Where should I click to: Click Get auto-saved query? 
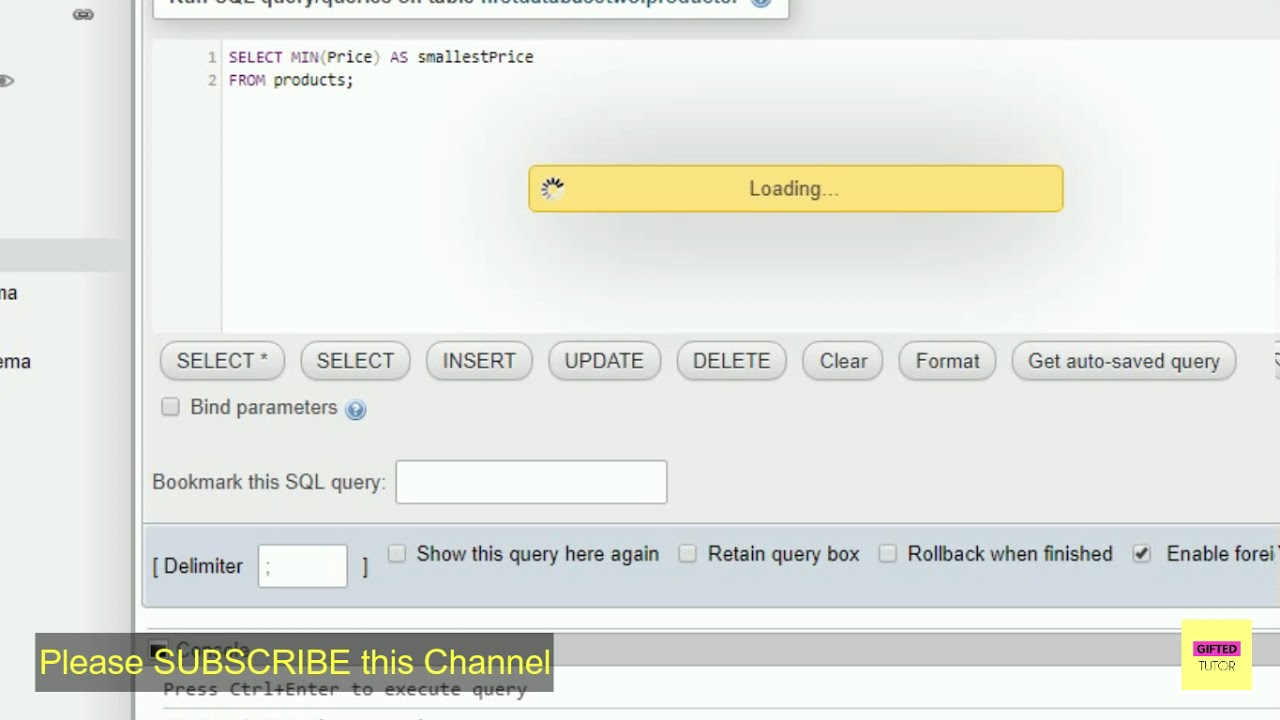1124,361
